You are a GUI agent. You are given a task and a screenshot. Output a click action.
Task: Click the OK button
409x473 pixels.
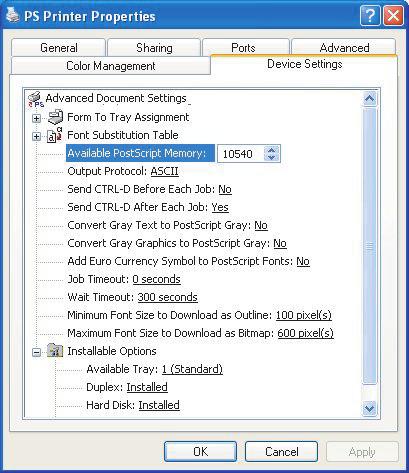click(x=200, y=452)
